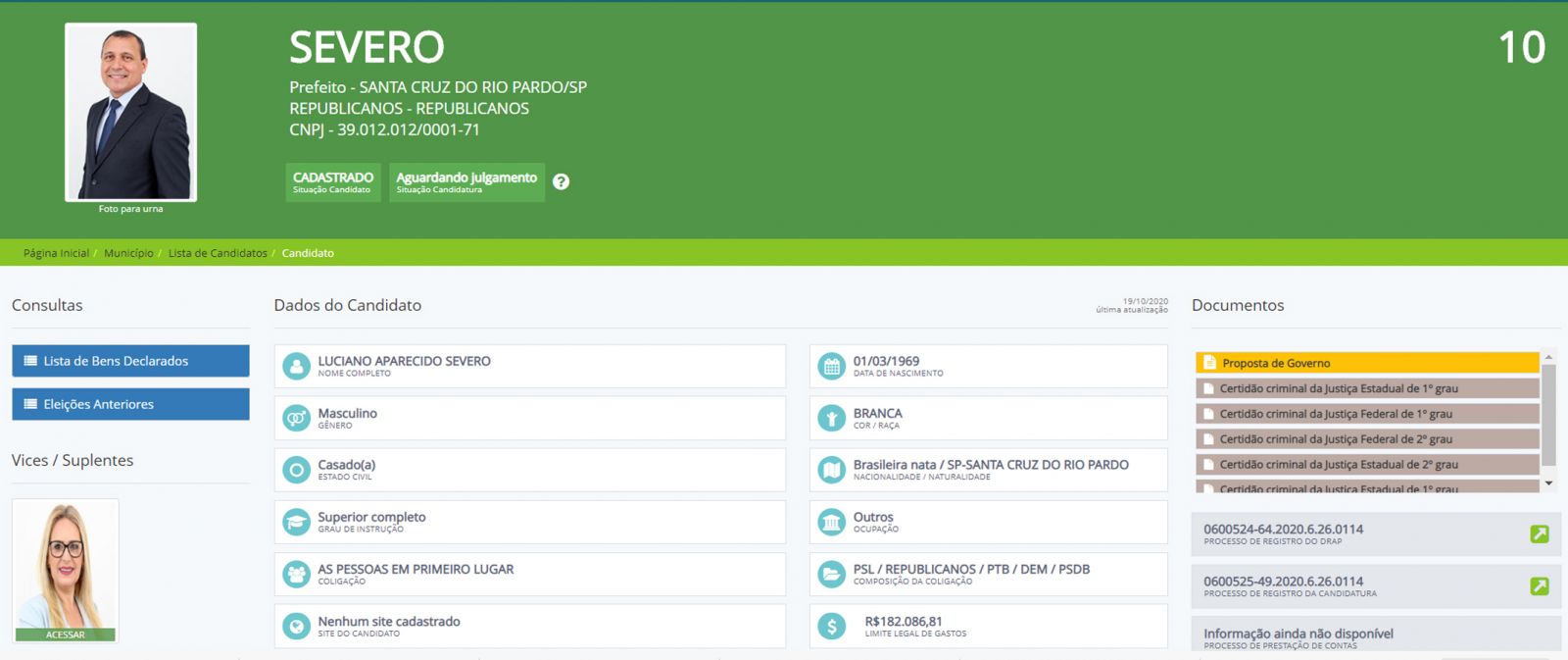Click the help question mark icon
Image resolution: width=1568 pixels, height=660 pixels.
coord(561,181)
